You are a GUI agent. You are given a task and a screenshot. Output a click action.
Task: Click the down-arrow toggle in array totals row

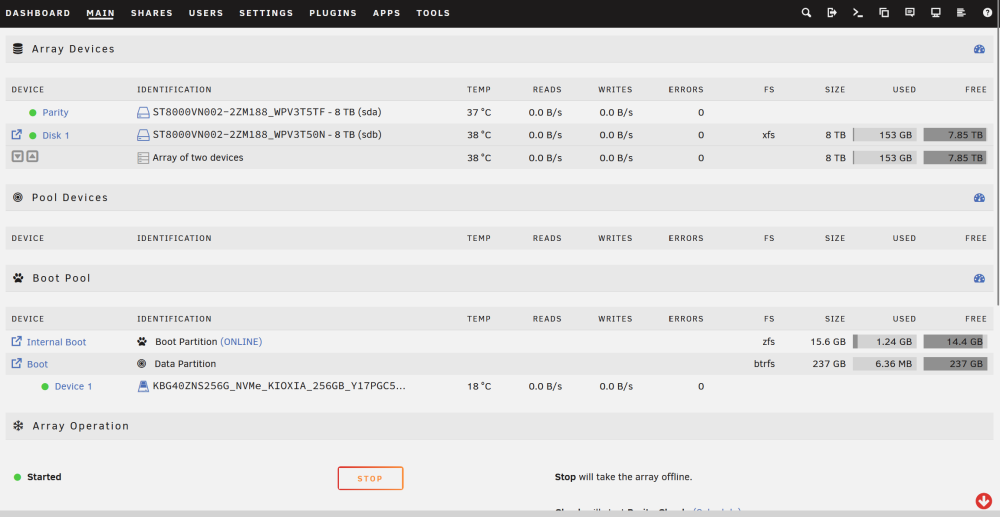coord(18,156)
